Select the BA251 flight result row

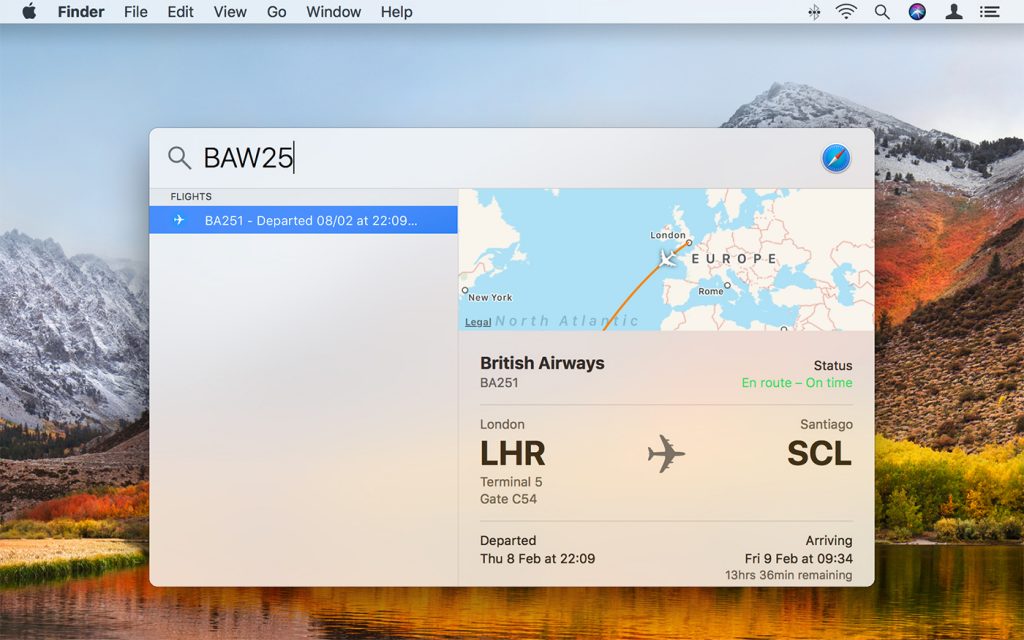(303, 220)
